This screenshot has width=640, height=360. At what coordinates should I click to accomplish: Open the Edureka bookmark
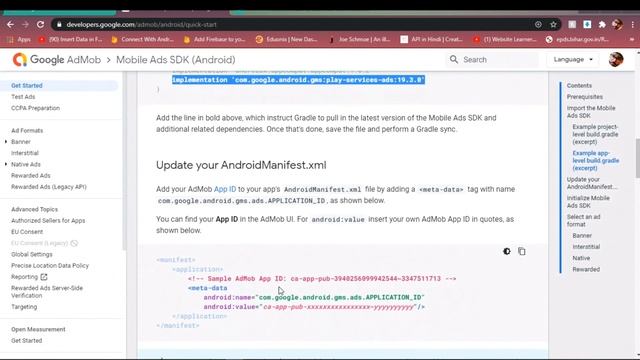[x=287, y=40]
